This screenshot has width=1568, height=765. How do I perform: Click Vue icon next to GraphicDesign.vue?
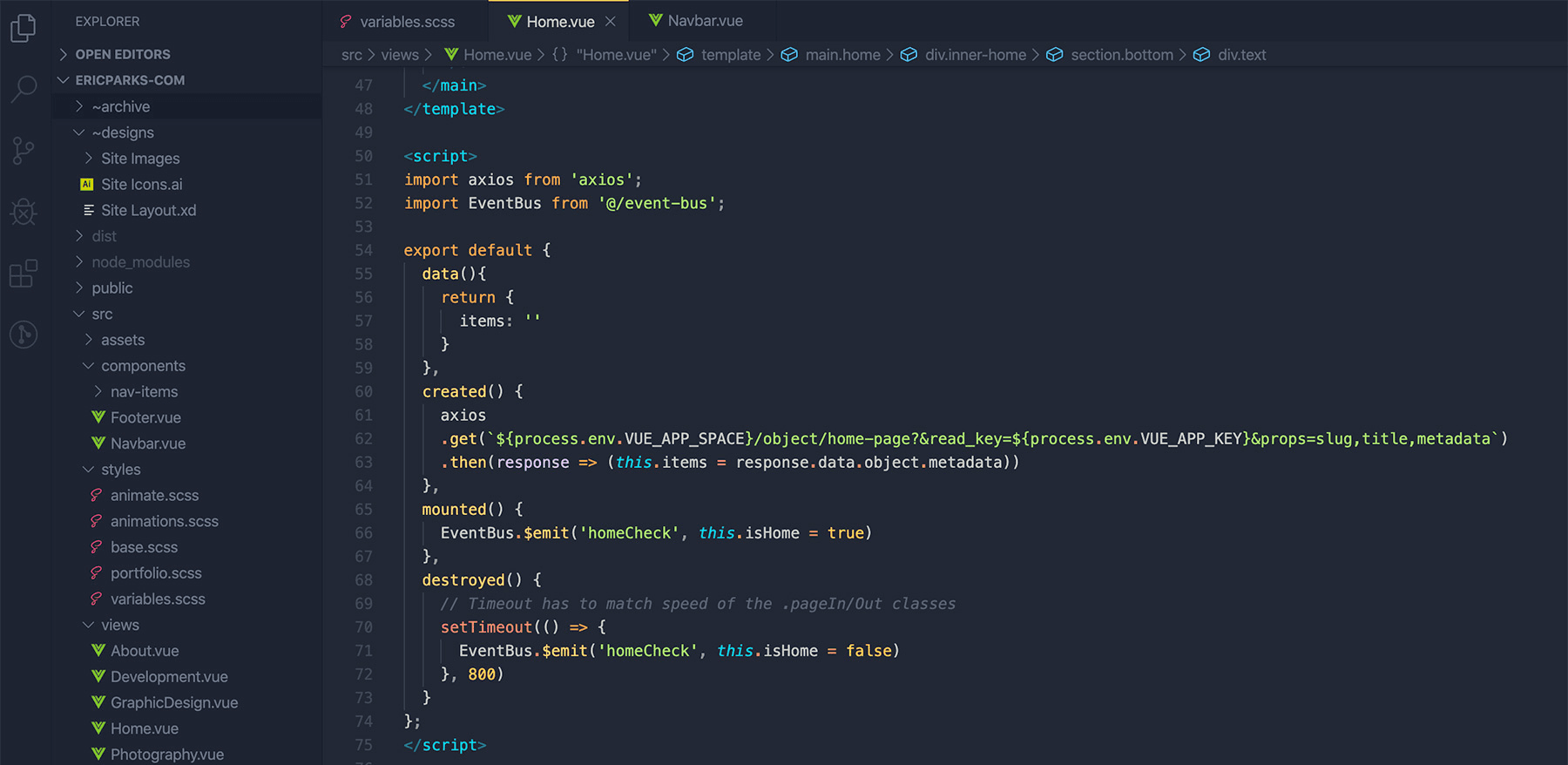[98, 702]
